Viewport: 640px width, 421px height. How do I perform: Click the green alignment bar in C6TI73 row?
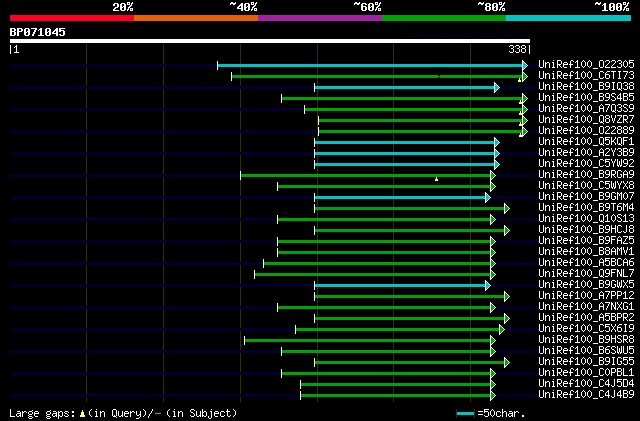(x=378, y=76)
